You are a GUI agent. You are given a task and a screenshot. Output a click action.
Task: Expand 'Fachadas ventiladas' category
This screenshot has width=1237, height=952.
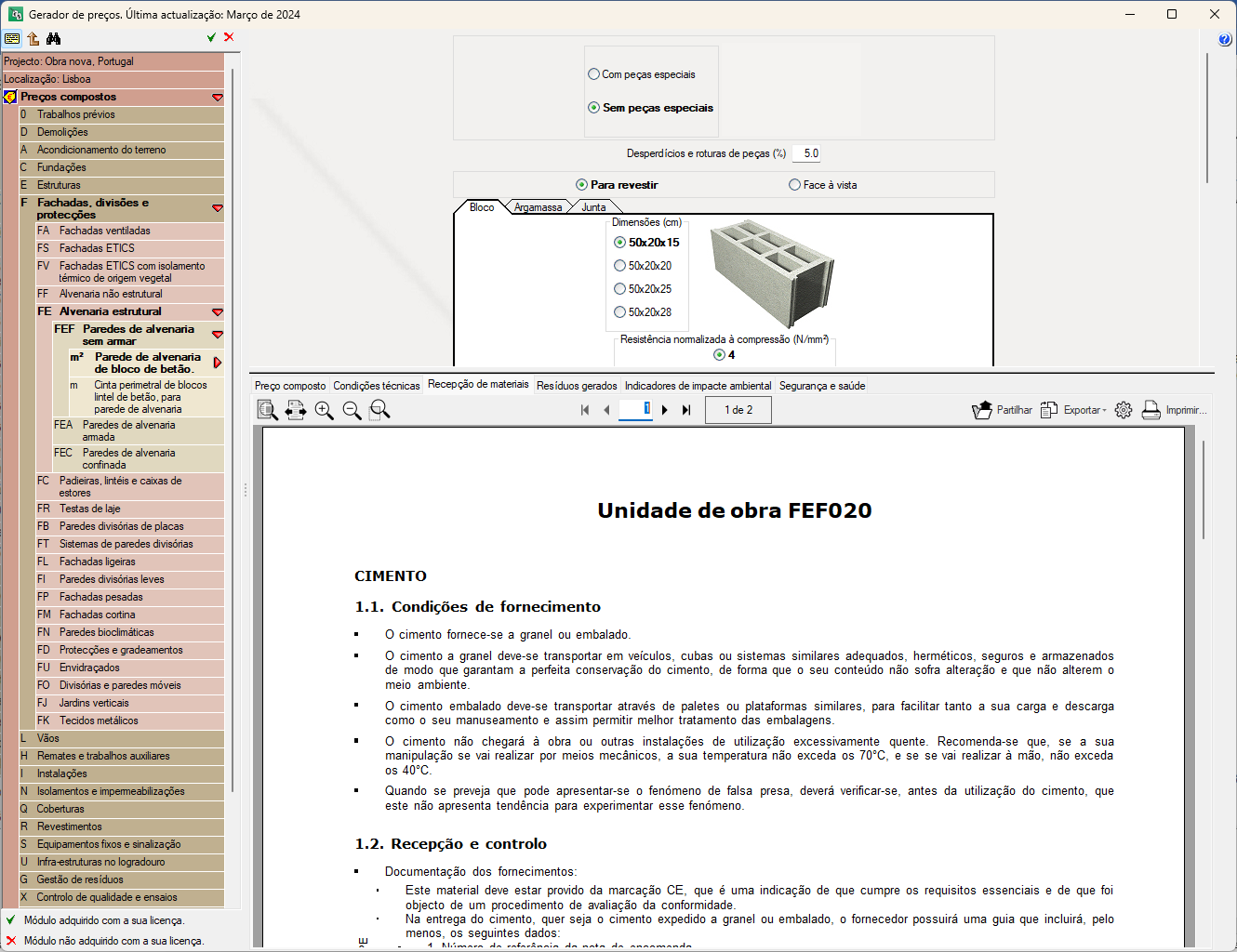click(129, 231)
